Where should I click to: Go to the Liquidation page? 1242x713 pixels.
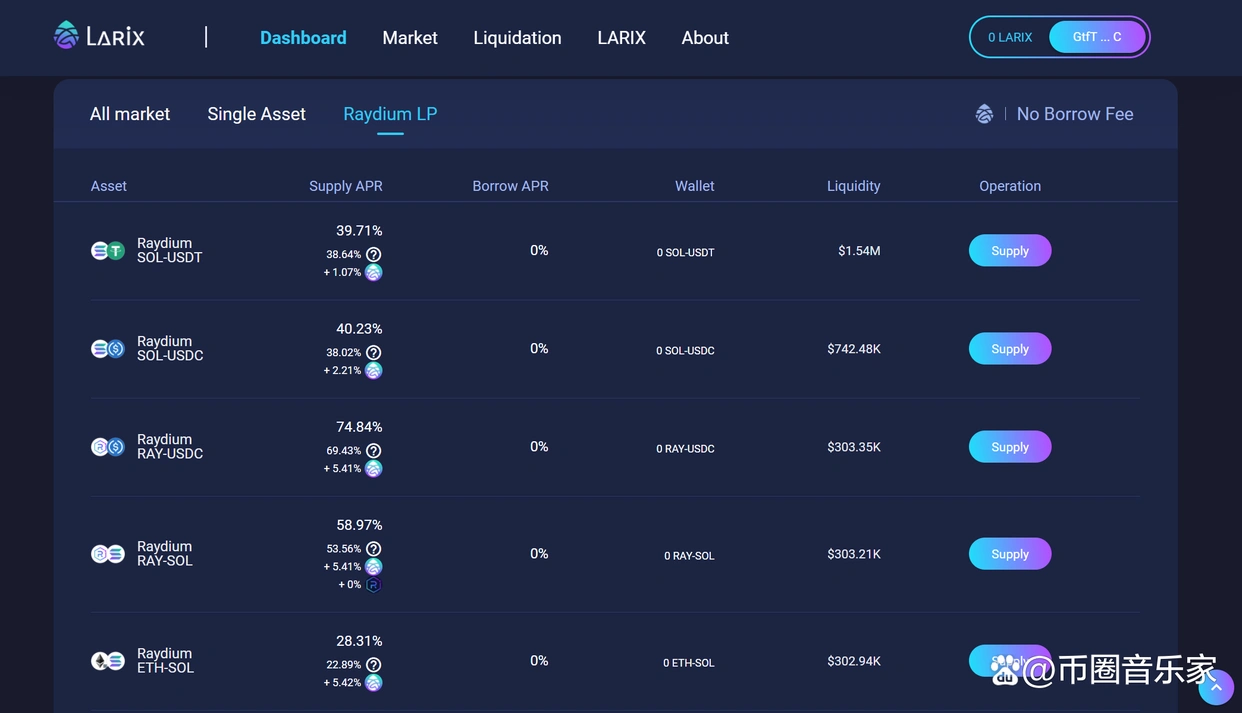pyautogui.click(x=517, y=38)
